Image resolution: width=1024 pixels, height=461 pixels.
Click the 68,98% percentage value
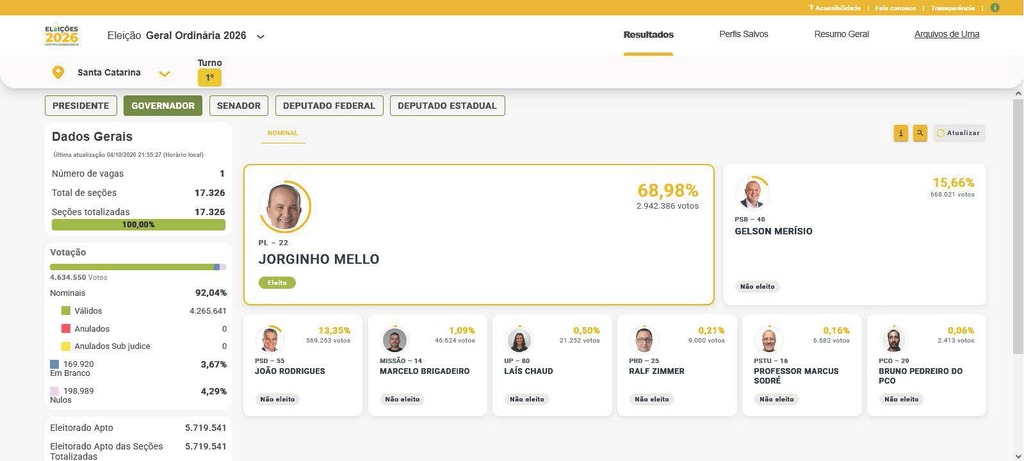tap(667, 191)
